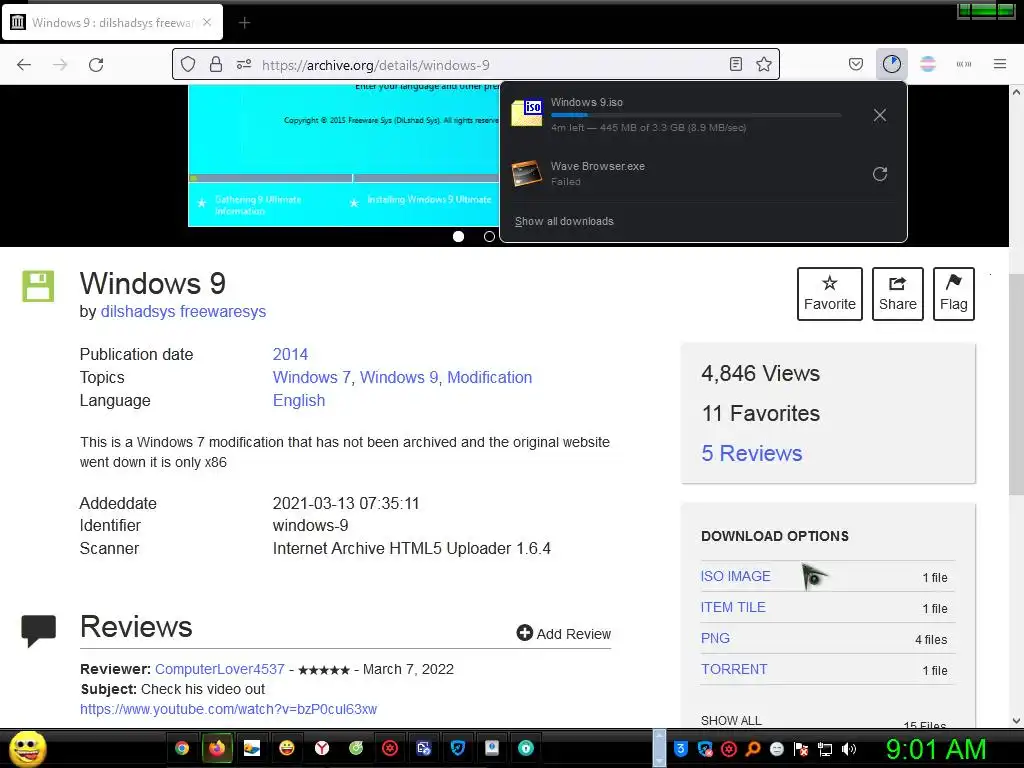This screenshot has width=1024, height=768.
Task: Click the network tray icon
Action: point(825,749)
